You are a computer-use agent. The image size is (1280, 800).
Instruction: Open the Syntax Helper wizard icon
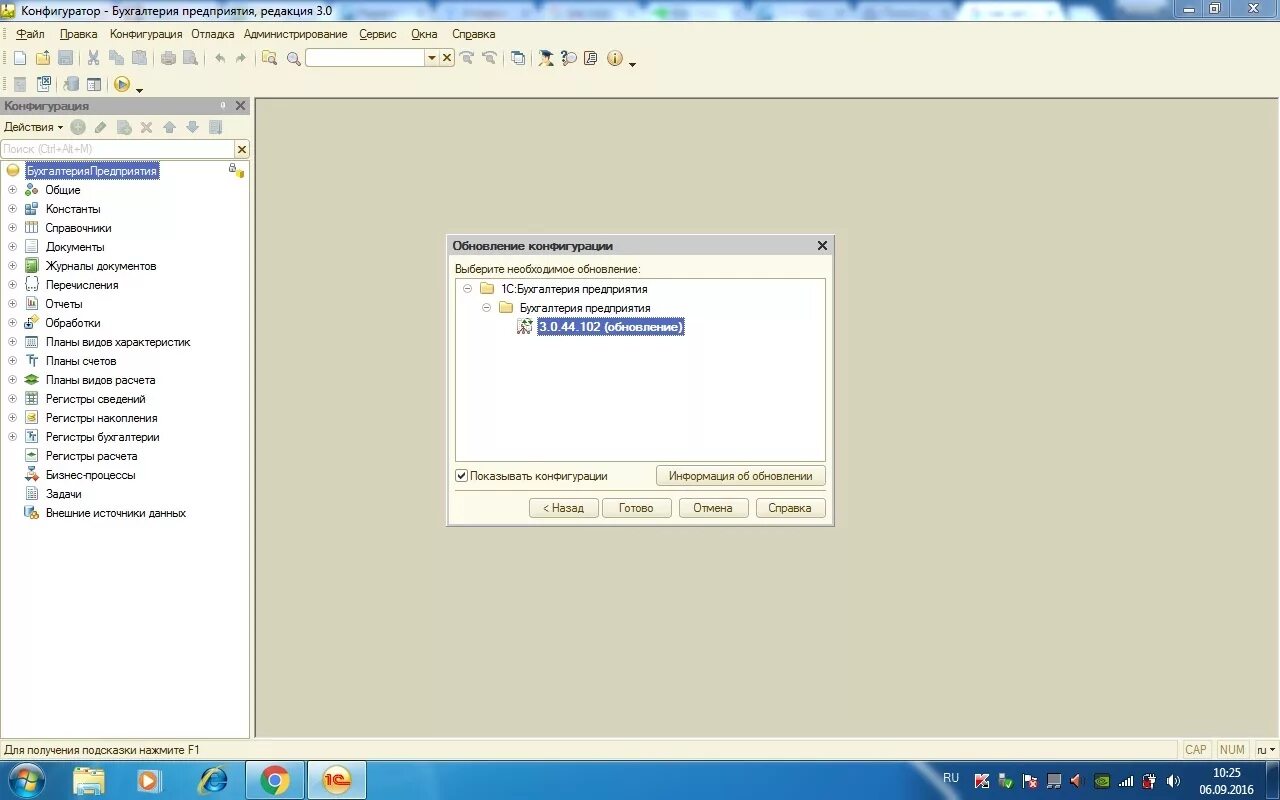point(546,58)
